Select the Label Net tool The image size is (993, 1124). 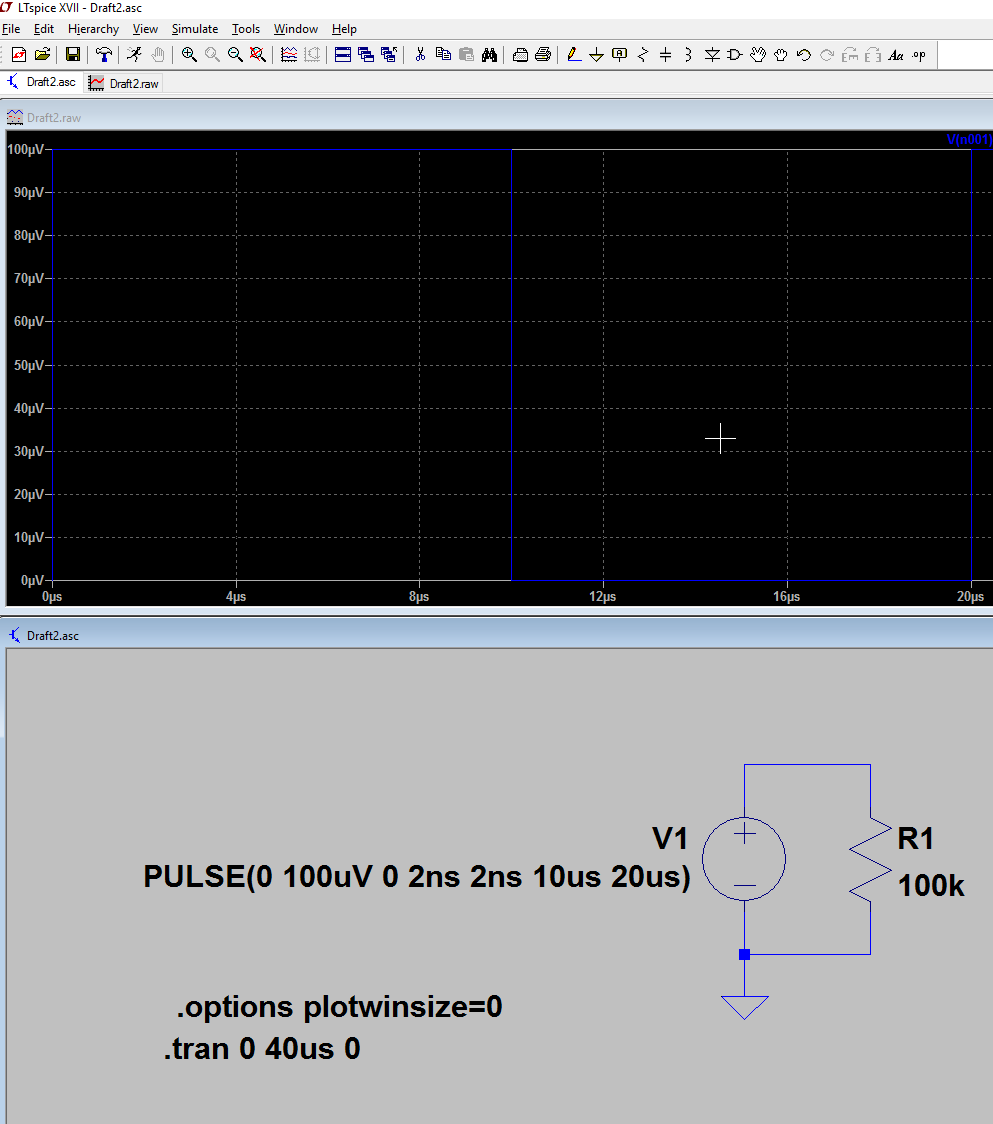[x=619, y=54]
